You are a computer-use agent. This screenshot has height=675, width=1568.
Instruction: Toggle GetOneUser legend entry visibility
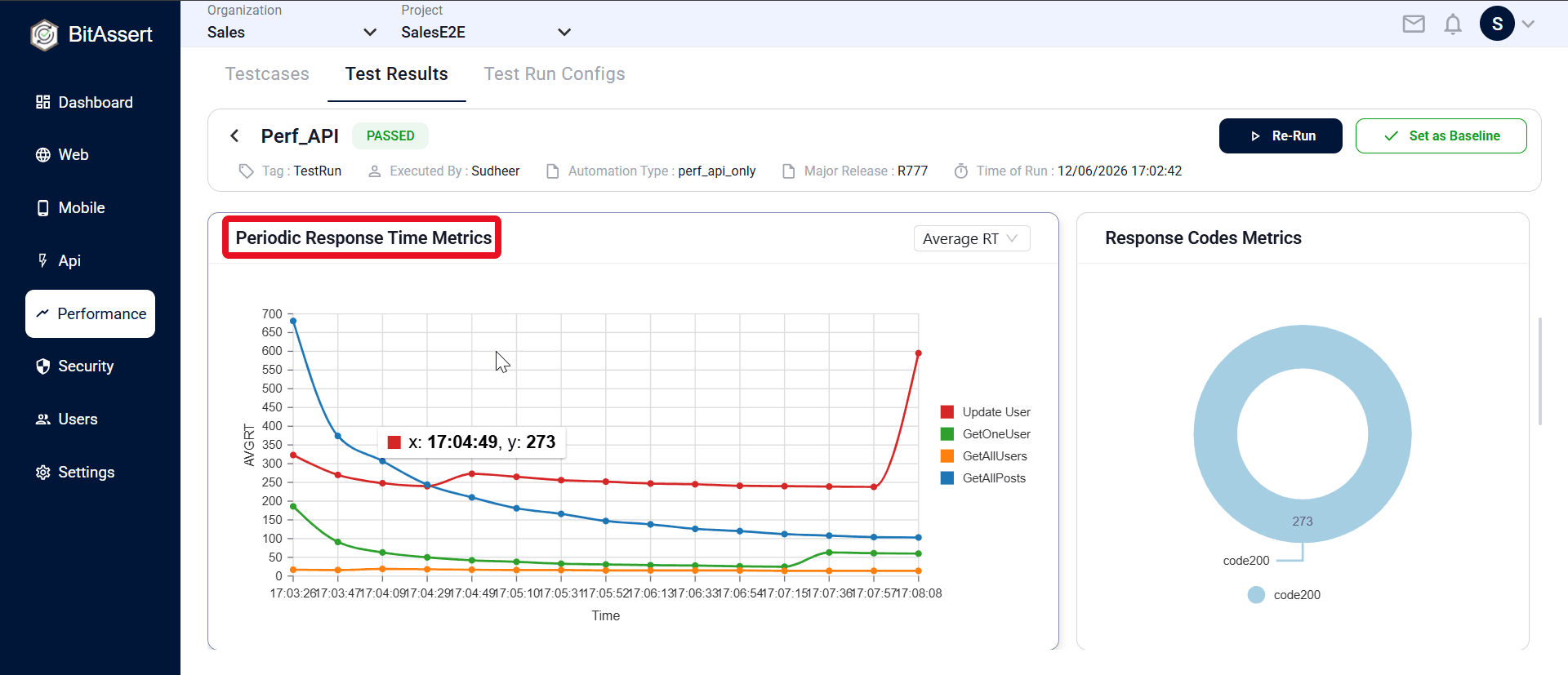[x=986, y=434]
